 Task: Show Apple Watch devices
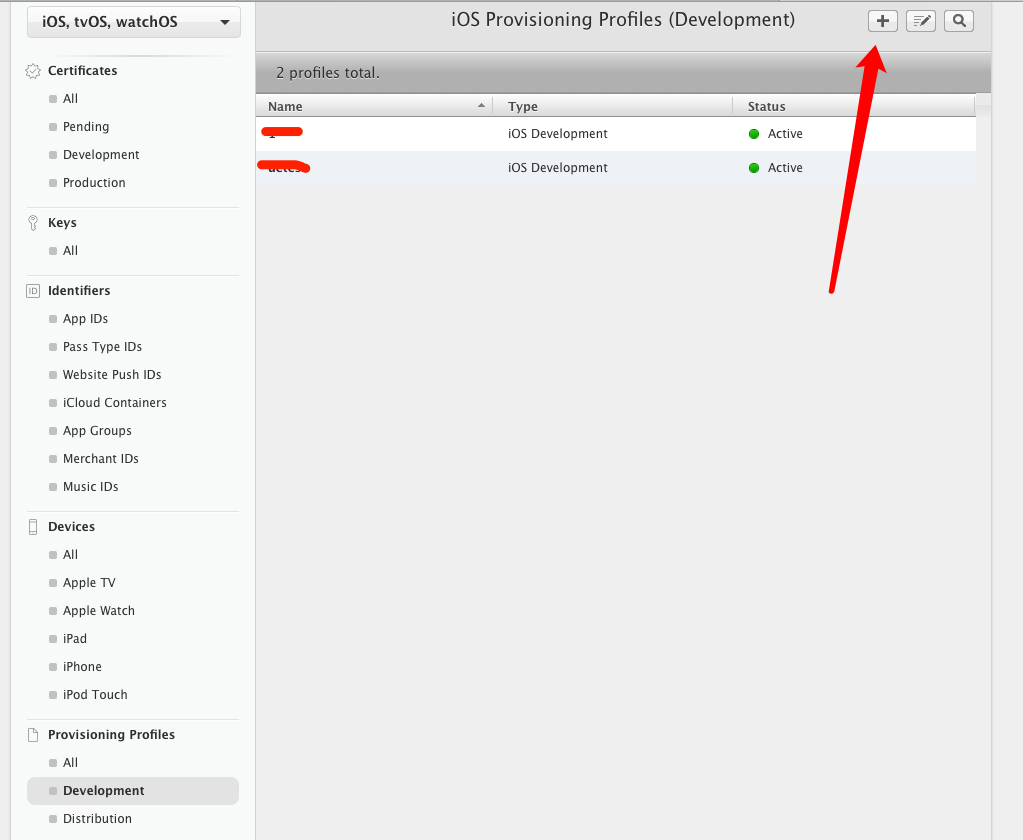tap(99, 611)
